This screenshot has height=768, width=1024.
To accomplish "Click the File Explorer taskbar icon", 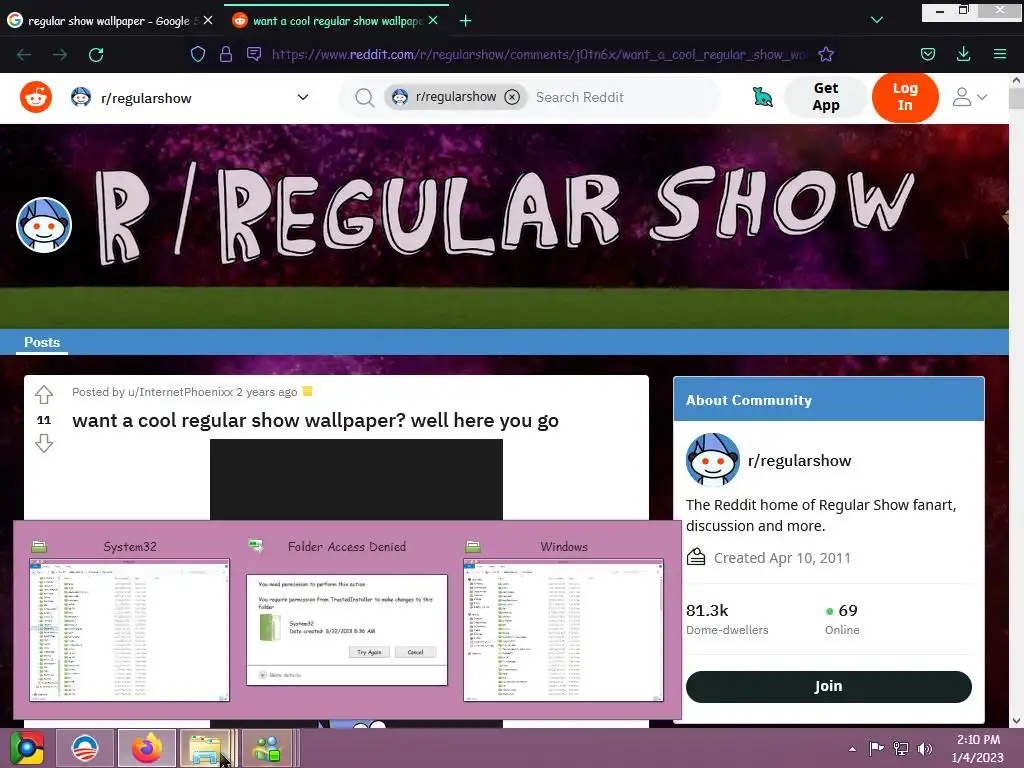I will [206, 748].
